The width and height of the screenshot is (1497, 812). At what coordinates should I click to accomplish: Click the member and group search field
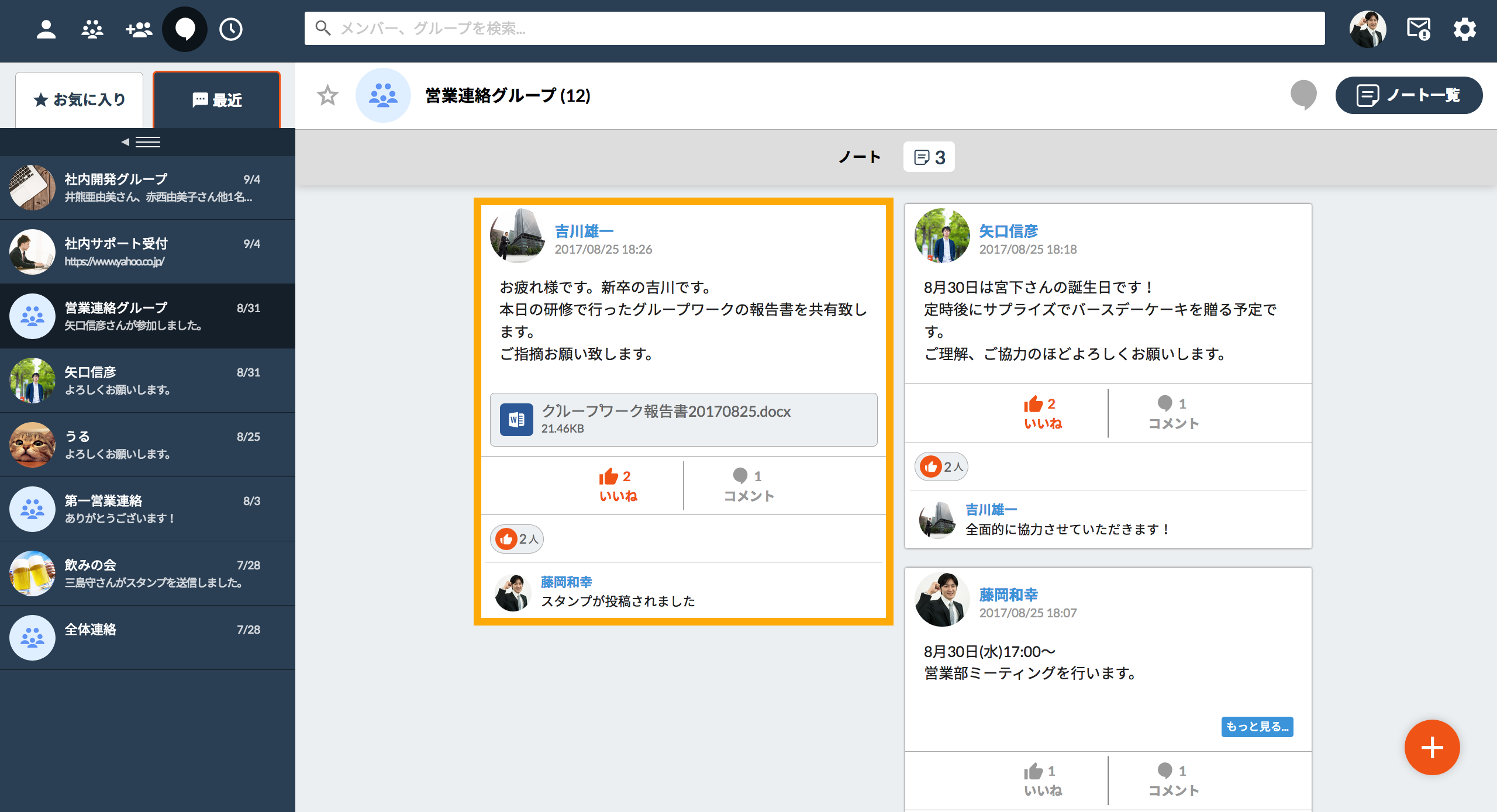pos(814,28)
